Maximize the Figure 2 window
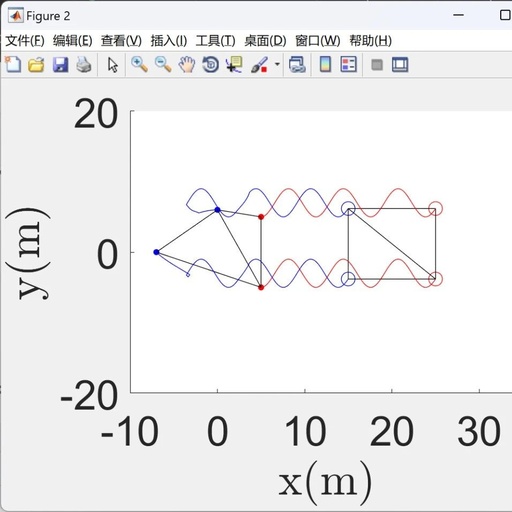 coord(505,15)
